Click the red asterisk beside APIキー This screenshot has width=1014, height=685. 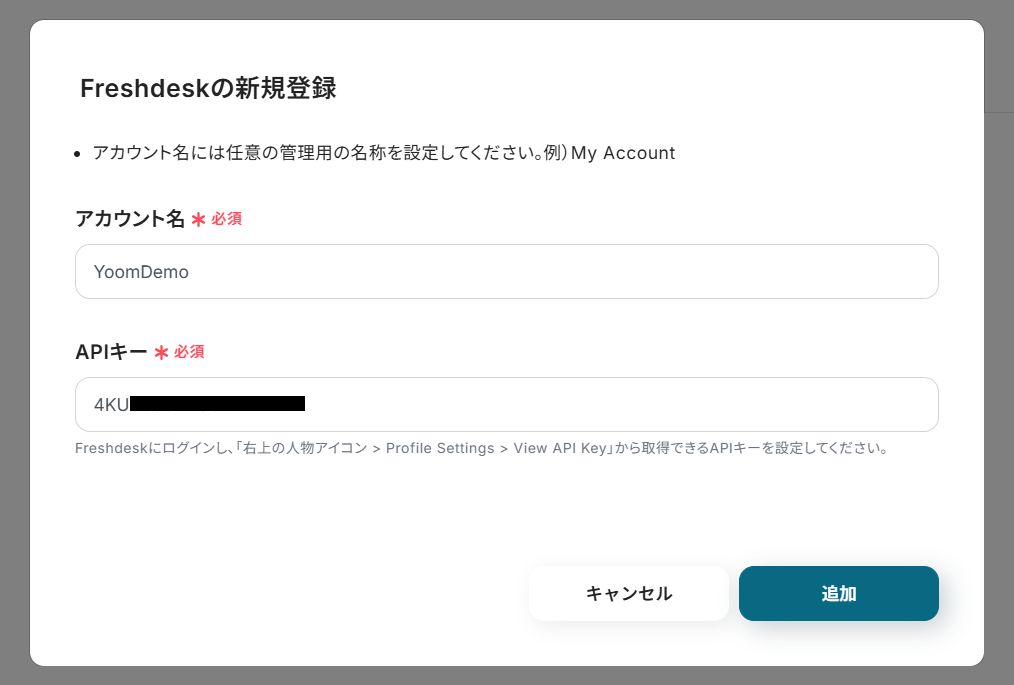click(x=161, y=352)
